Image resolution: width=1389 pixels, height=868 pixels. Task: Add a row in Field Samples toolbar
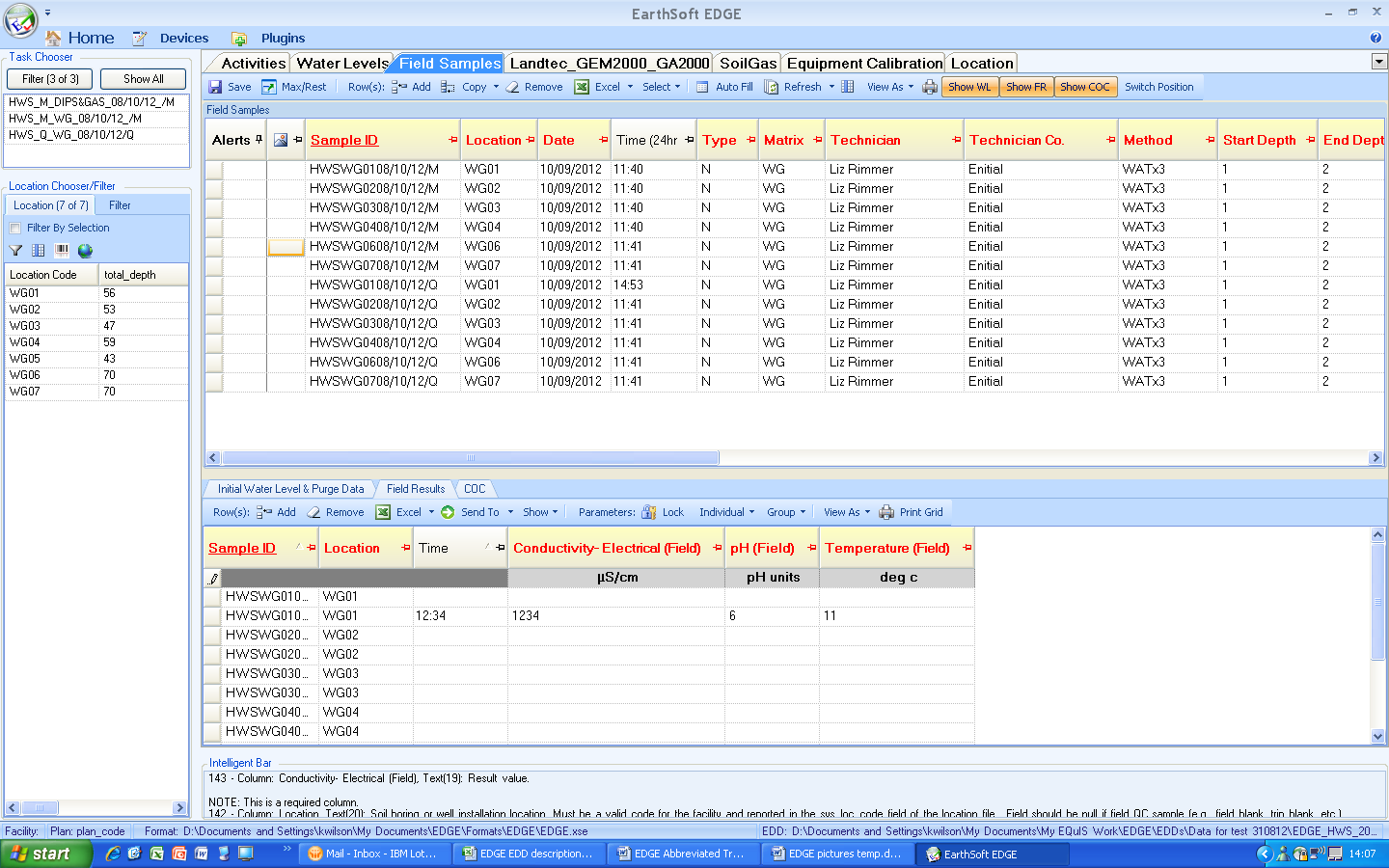(x=412, y=87)
